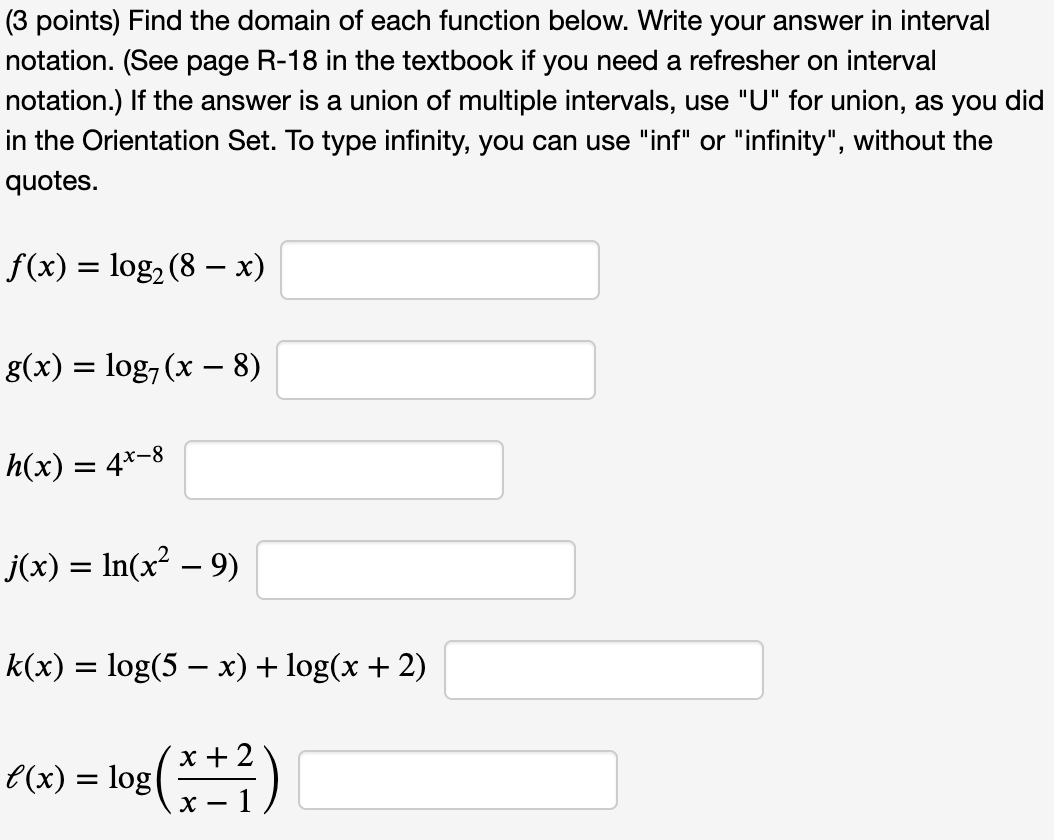Screen dimensions: 1054x840
Task: Click the input next to log(5 − x) + log(x + 2)
Action: pyautogui.click(x=604, y=670)
